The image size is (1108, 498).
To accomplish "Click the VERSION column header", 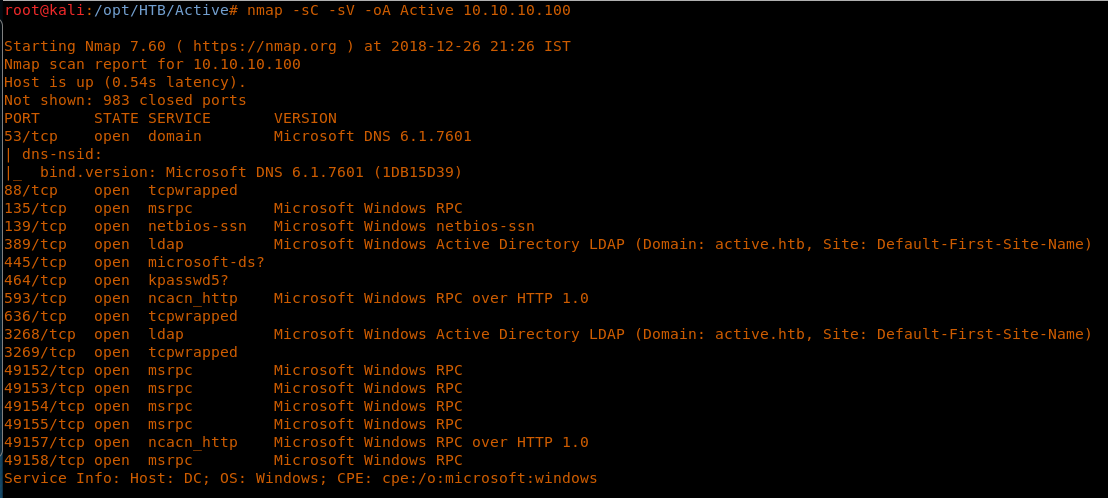I will tap(305, 118).
